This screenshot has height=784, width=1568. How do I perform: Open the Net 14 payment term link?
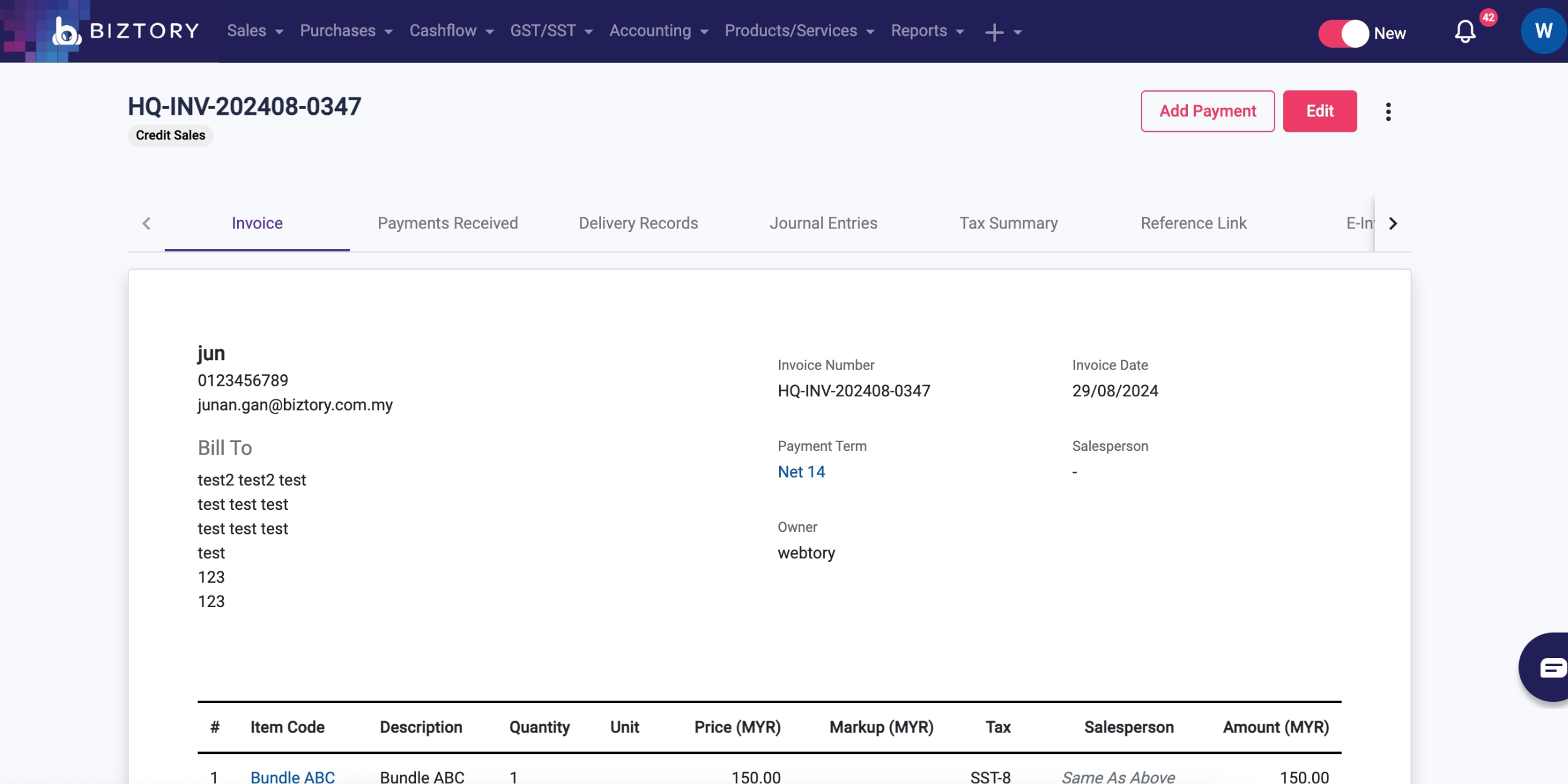click(801, 472)
